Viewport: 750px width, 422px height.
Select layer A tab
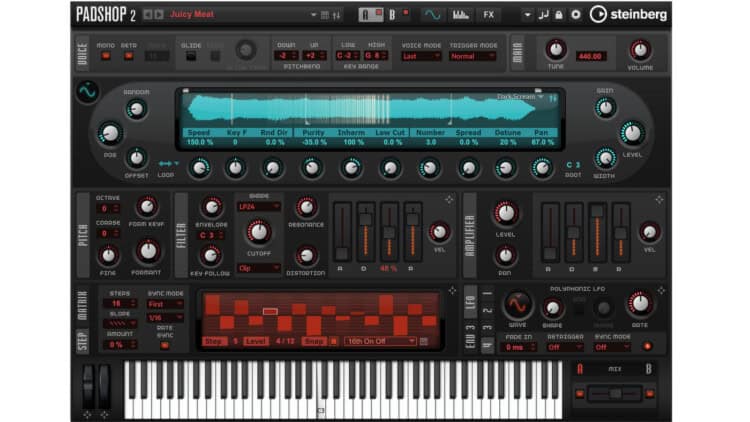(366, 14)
